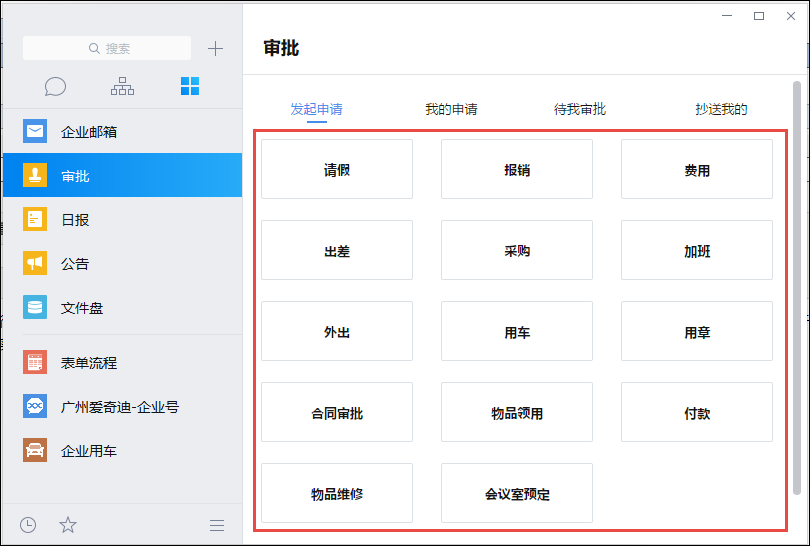Open the 费用 expense form
Viewport: 810px width, 546px height.
click(697, 169)
